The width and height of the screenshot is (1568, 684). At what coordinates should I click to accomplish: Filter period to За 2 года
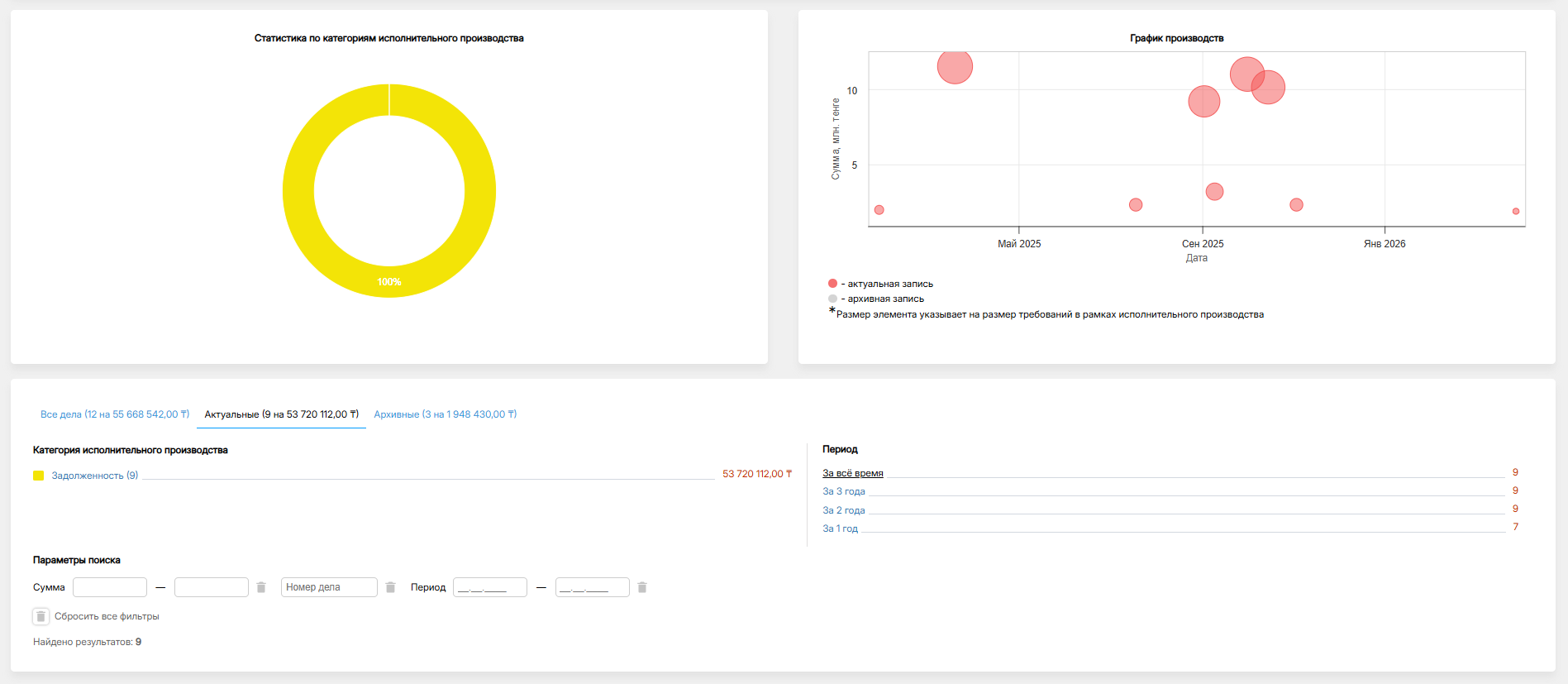pyautogui.click(x=843, y=510)
